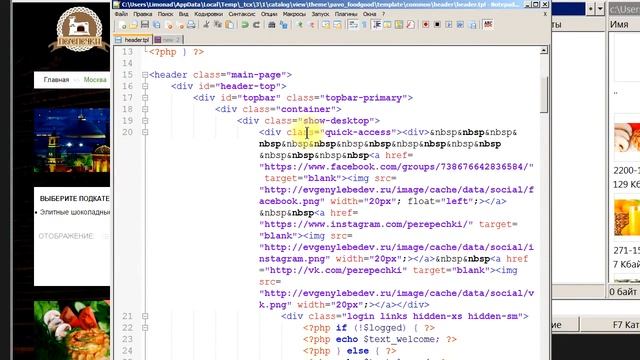640x360 pixels.
Task: Click the Open file toolbar icon
Action: point(133,25)
